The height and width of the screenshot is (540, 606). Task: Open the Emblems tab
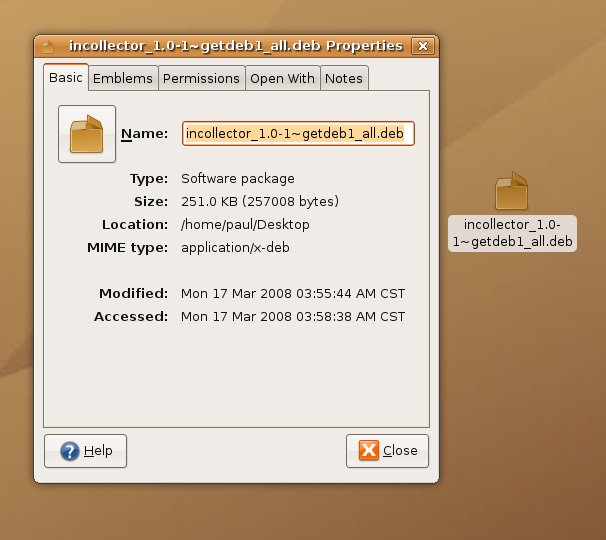pyautogui.click(x=123, y=78)
